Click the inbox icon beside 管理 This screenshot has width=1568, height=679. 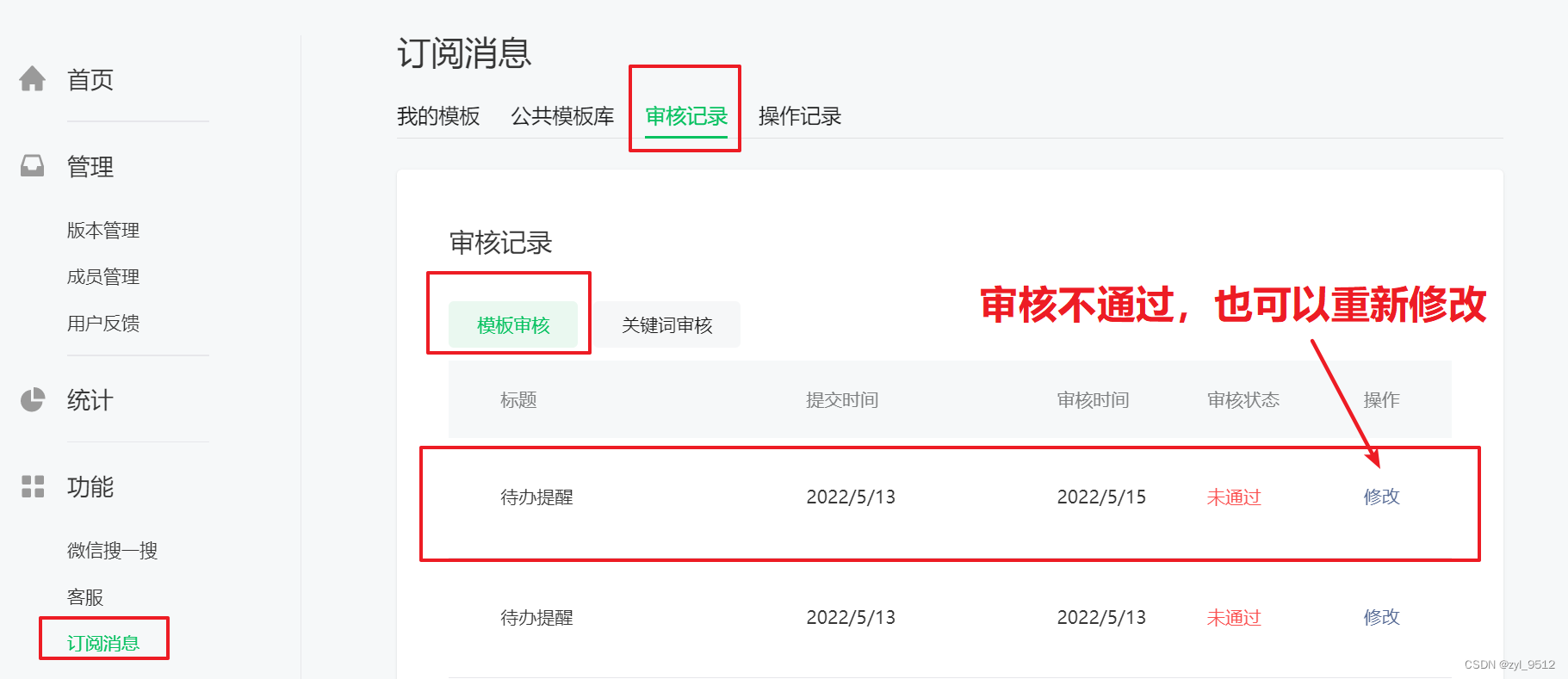(33, 165)
